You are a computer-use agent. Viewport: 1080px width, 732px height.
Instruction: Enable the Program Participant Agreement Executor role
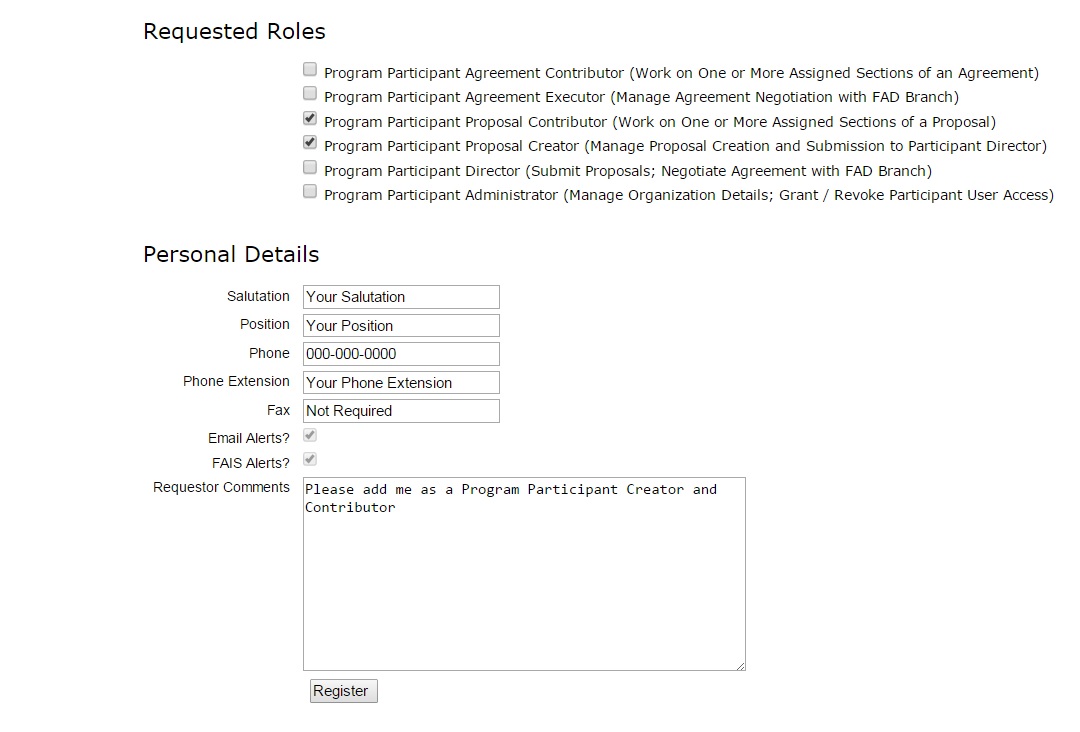click(310, 94)
